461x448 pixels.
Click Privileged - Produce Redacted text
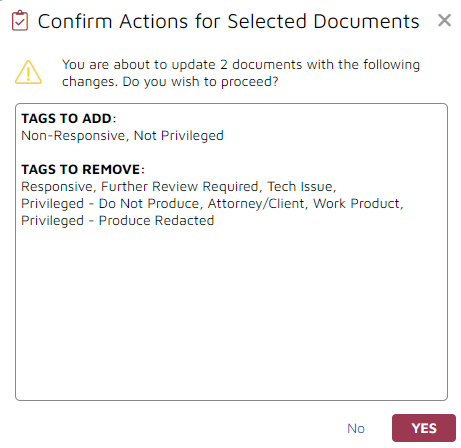(x=118, y=221)
